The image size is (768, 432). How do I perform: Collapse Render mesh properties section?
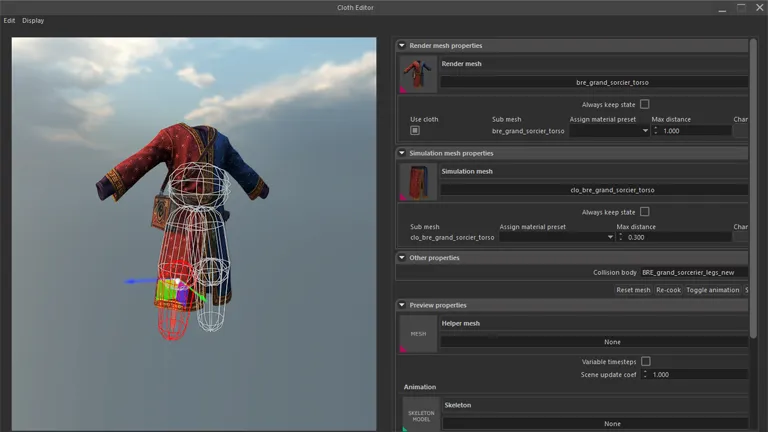[x=402, y=46]
